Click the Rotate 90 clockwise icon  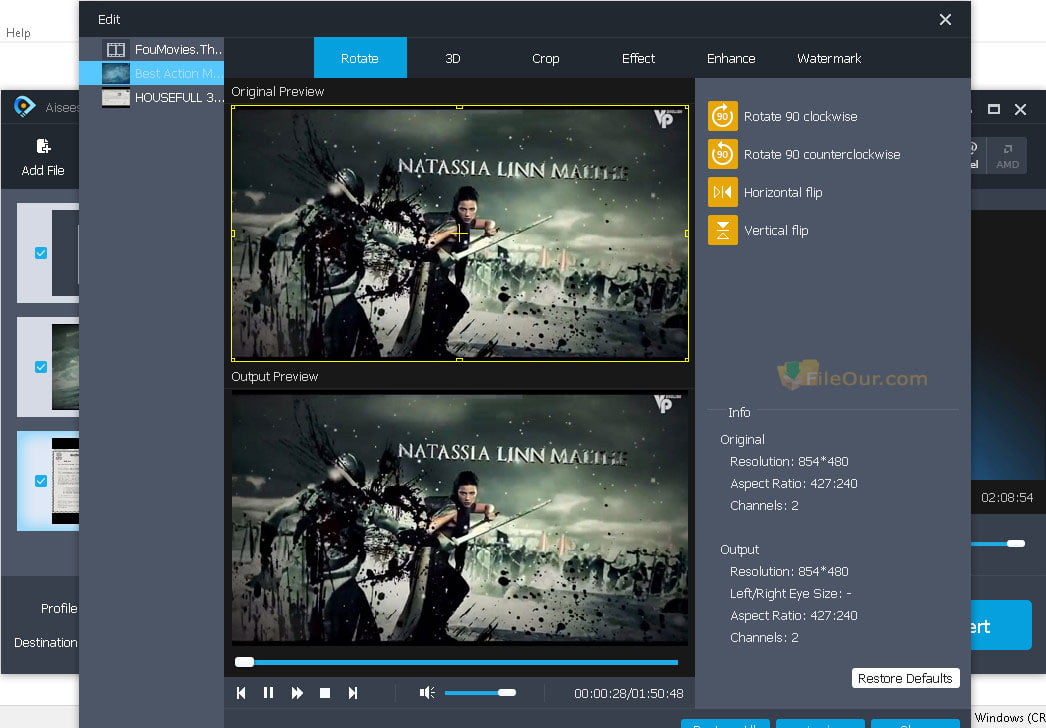[722, 116]
